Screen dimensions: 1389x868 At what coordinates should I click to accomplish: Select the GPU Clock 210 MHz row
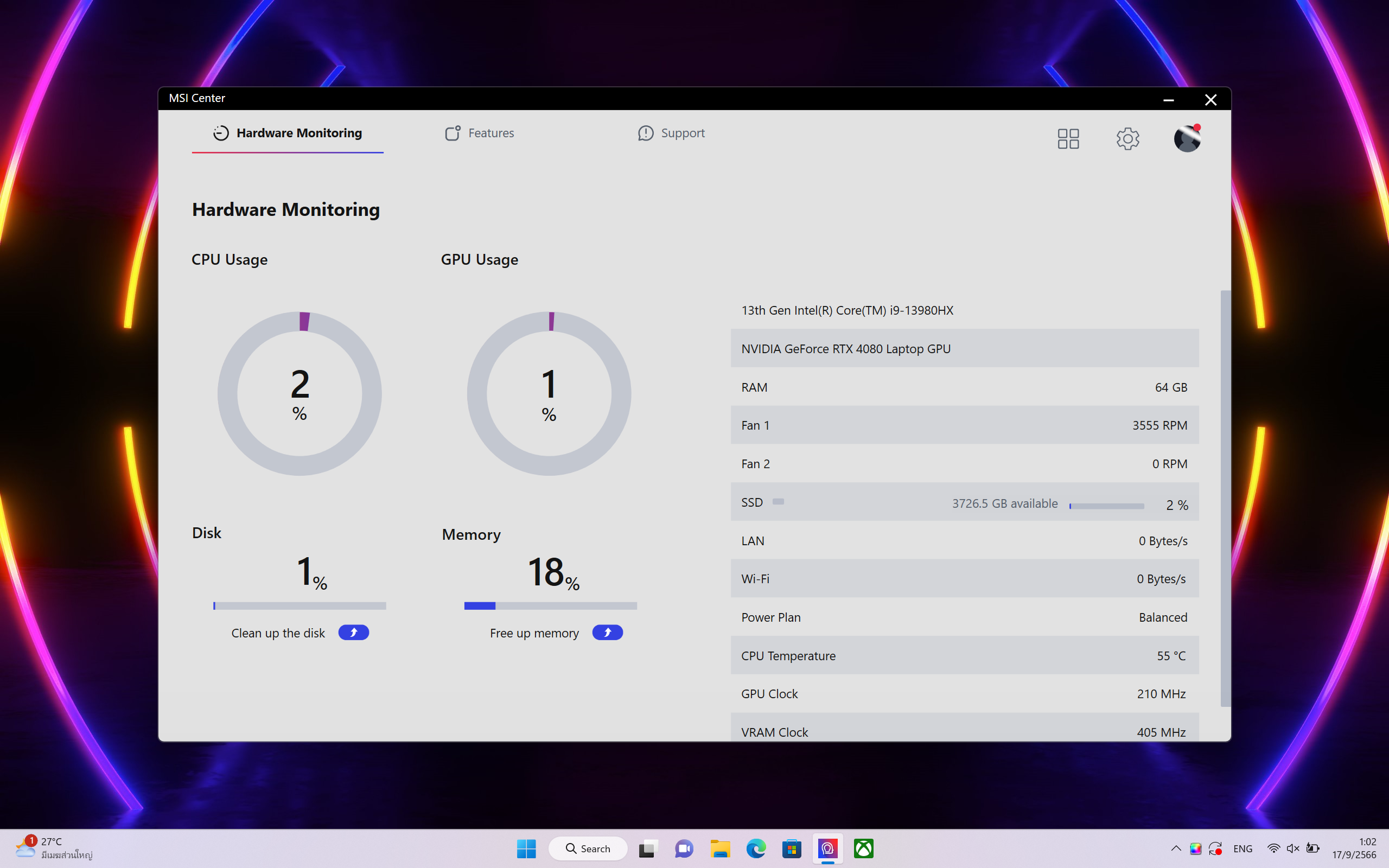[x=965, y=693]
